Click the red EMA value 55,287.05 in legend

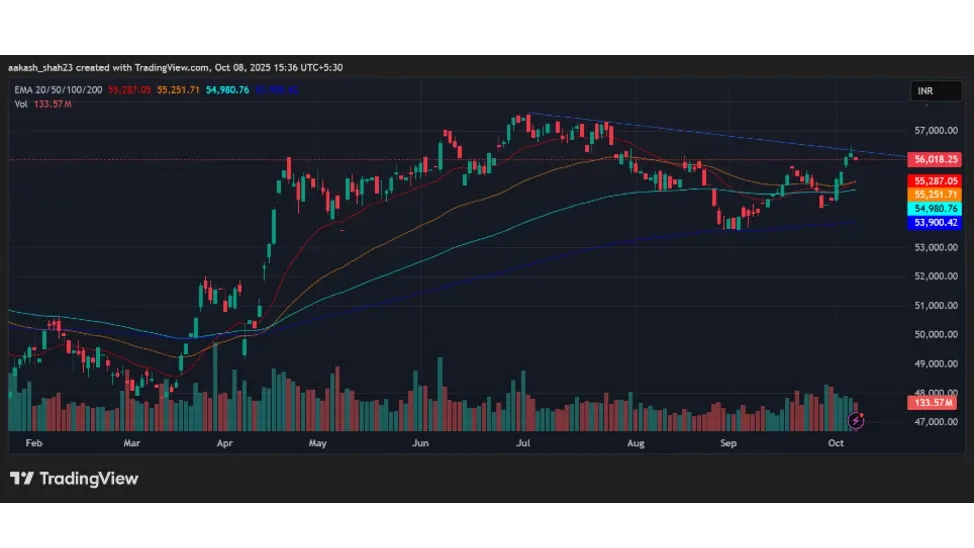point(131,90)
